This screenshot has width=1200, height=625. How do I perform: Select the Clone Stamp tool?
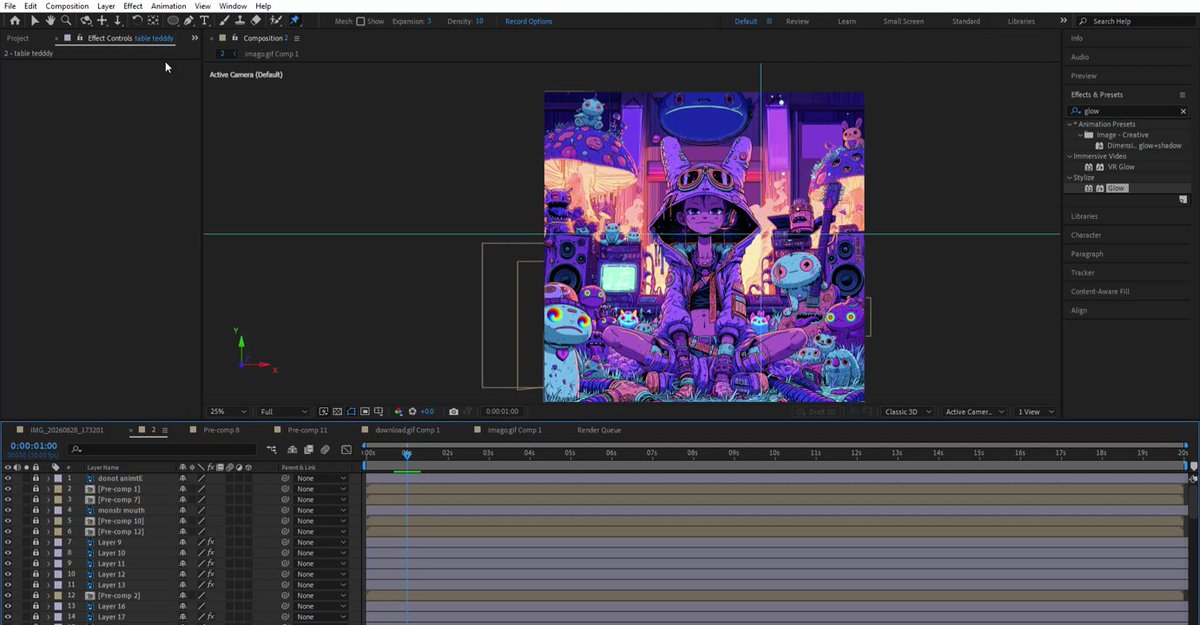(x=240, y=20)
